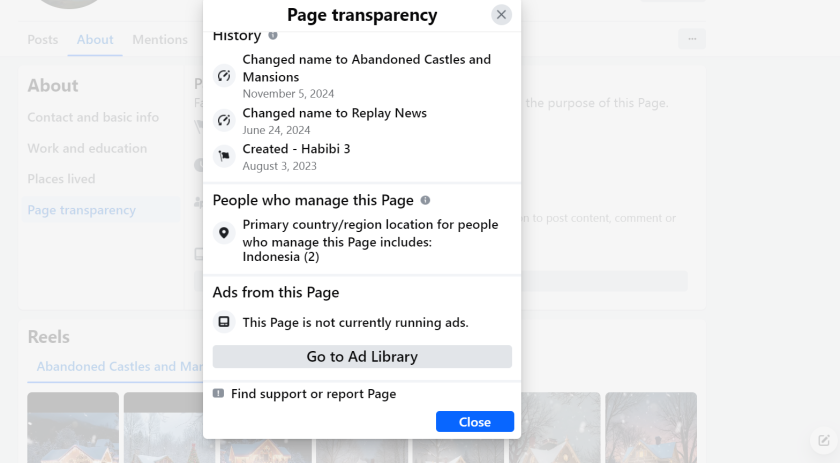
Task: Select the About tab
Action: (95, 40)
